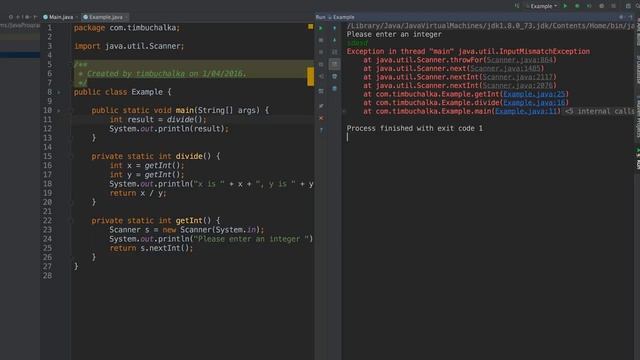Toggle the Pin Tab icon in Run panel
Screen dimensions: 640x360
point(321,106)
